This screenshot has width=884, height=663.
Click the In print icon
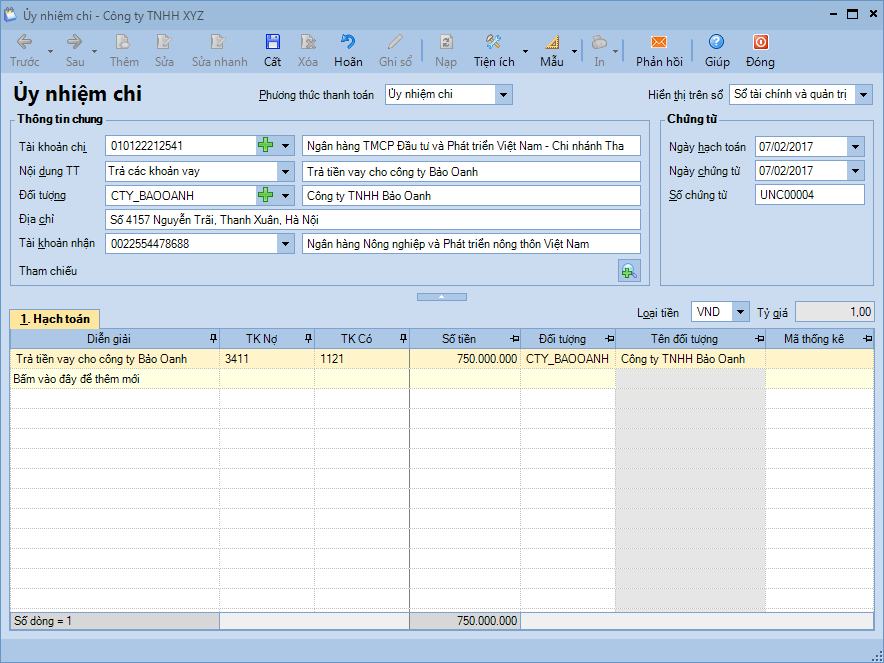coord(599,42)
